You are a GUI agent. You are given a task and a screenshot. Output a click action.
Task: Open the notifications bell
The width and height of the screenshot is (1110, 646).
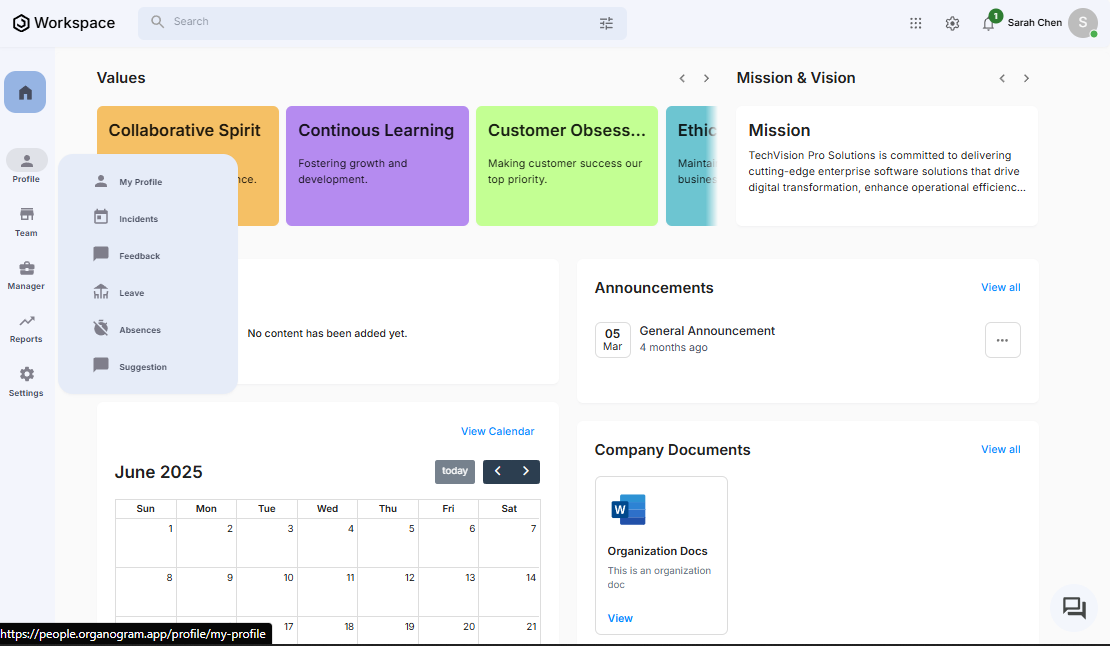click(x=988, y=24)
